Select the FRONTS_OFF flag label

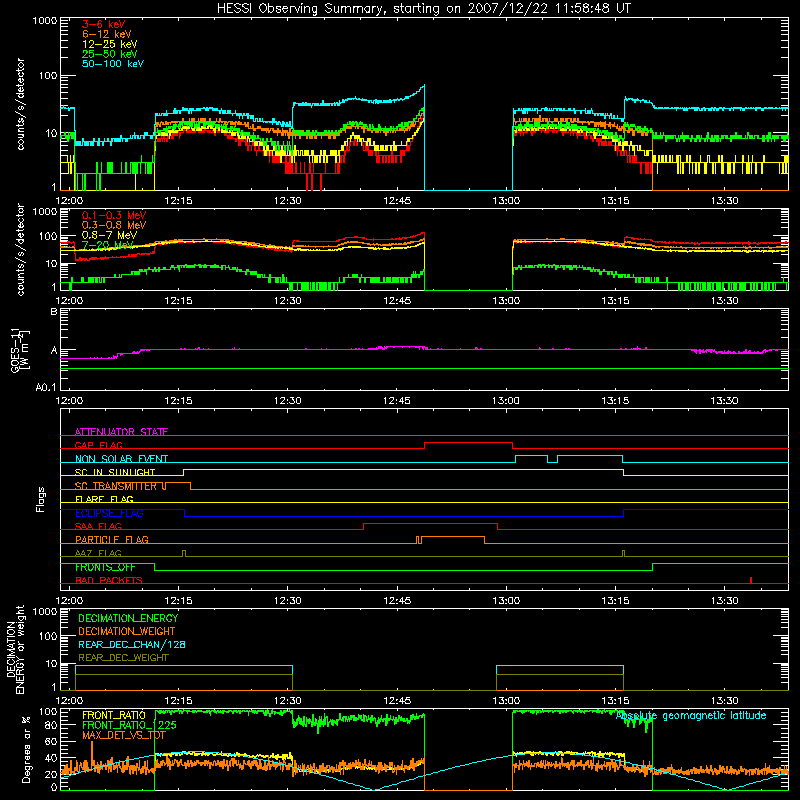[x=105, y=567]
